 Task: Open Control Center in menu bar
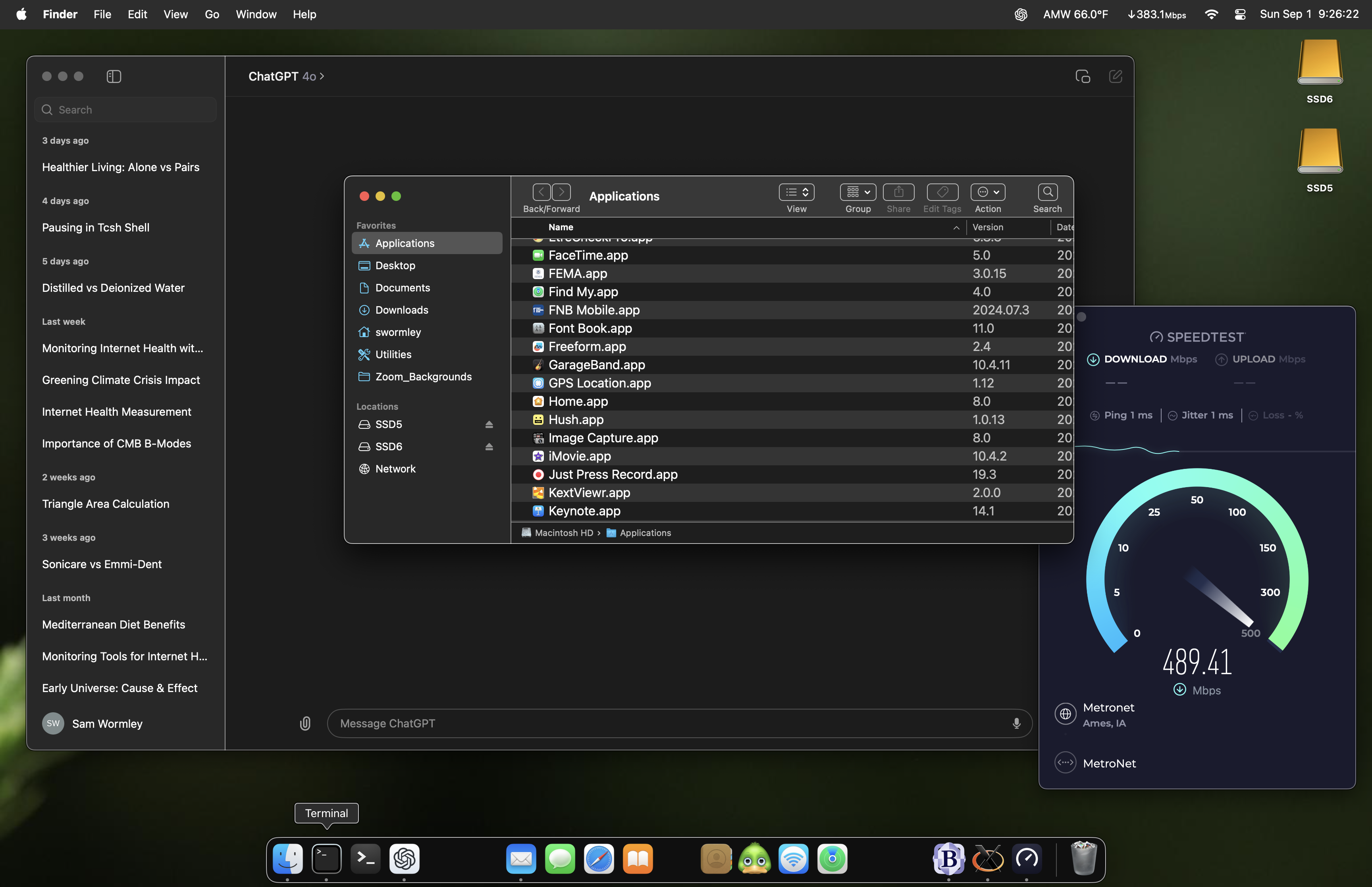(x=1240, y=14)
